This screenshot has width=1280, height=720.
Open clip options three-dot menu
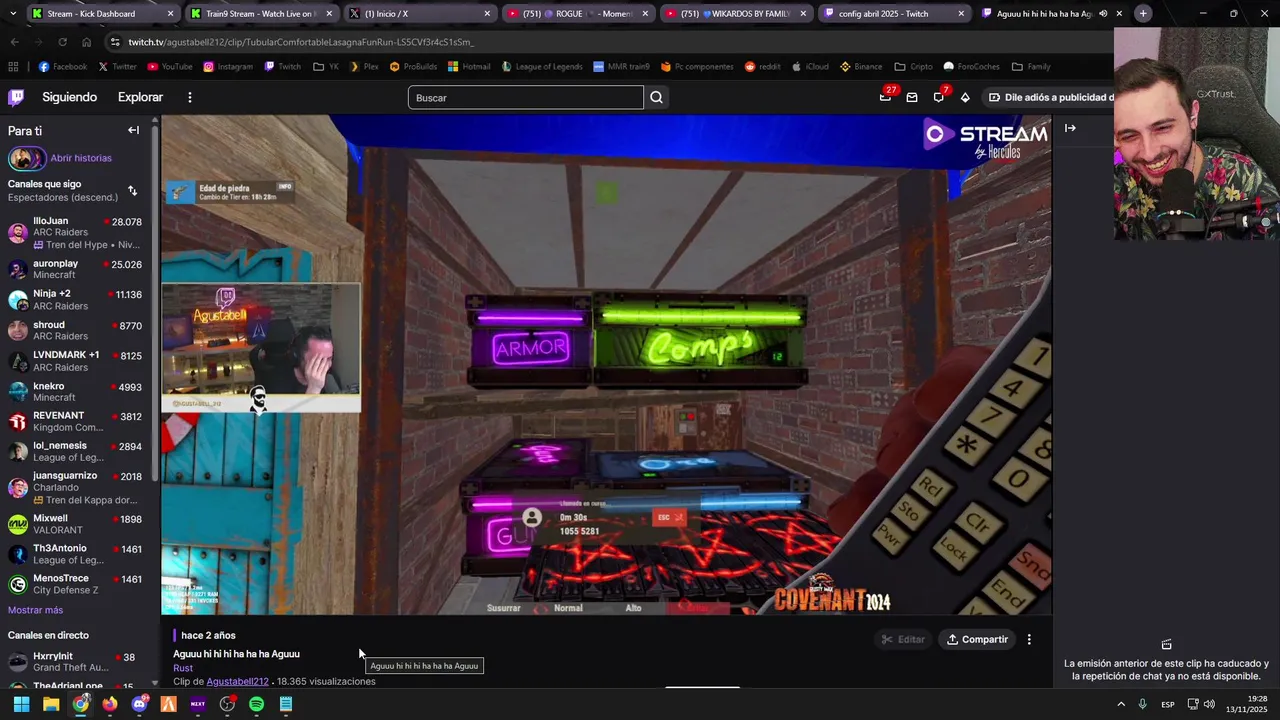(x=1029, y=639)
